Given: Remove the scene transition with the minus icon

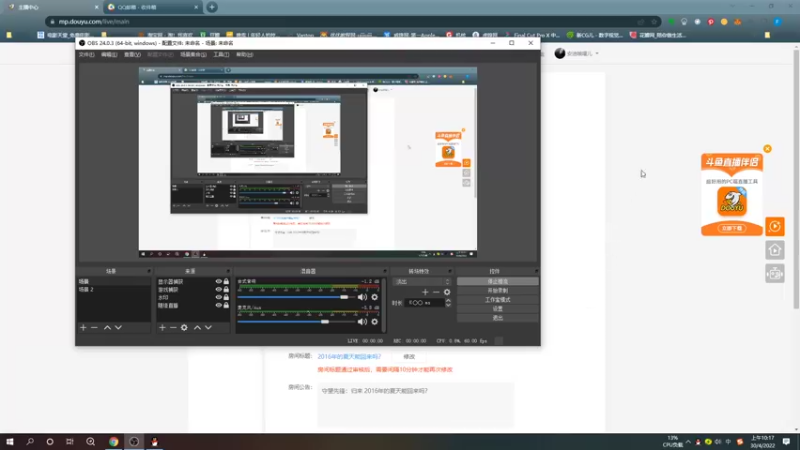Looking at the screenshot, I should coord(436,292).
